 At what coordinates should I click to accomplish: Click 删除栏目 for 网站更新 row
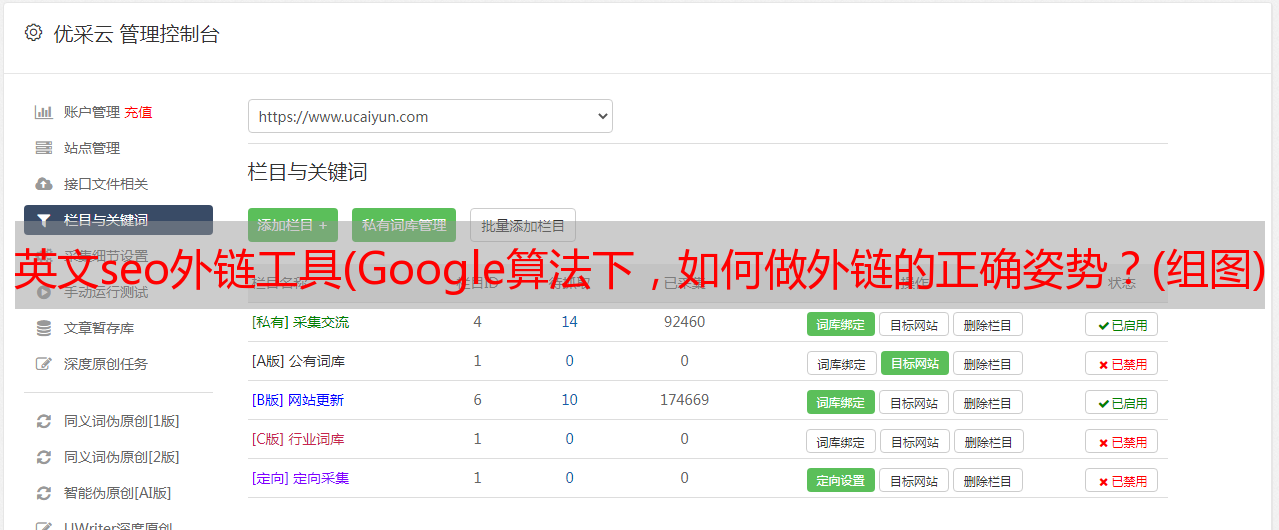[988, 402]
